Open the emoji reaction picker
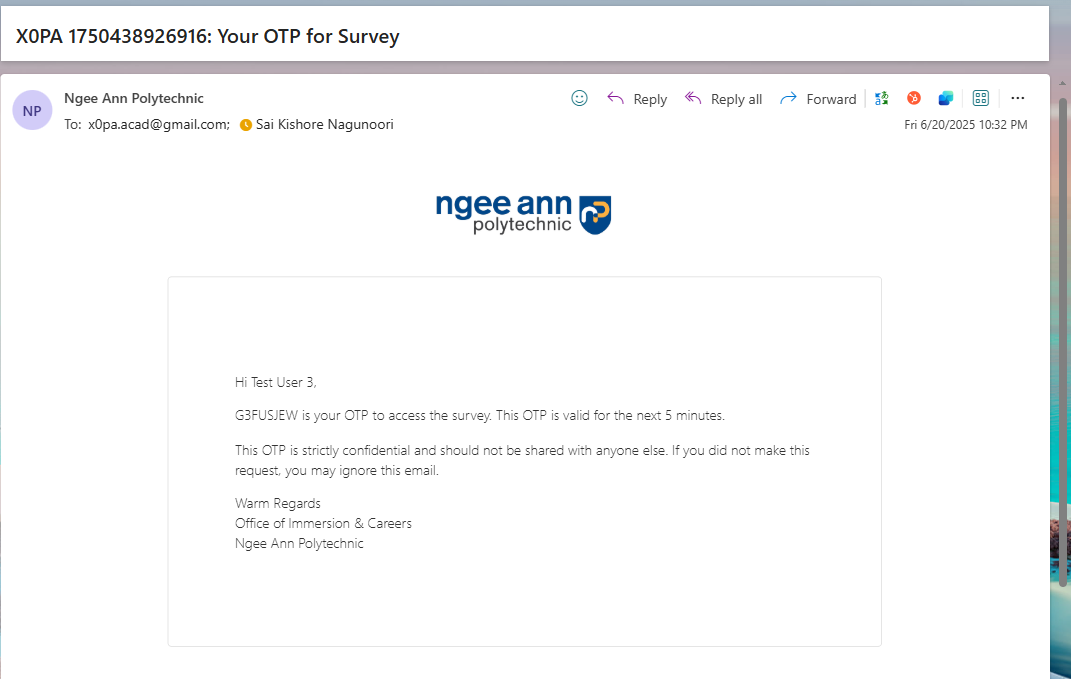This screenshot has height=679, width=1071. point(579,98)
